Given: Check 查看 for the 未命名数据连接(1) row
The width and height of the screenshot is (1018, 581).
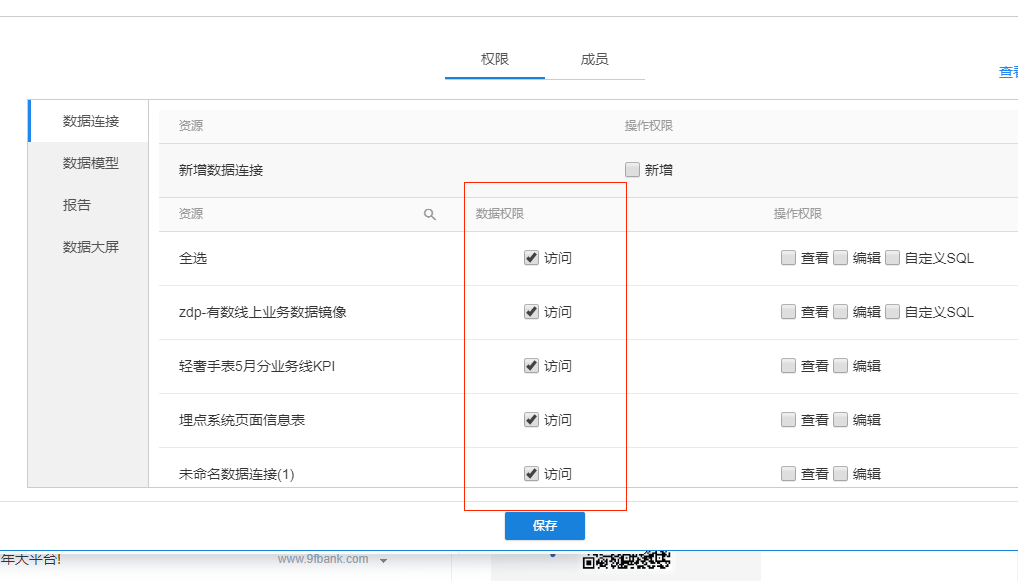Looking at the screenshot, I should (789, 474).
